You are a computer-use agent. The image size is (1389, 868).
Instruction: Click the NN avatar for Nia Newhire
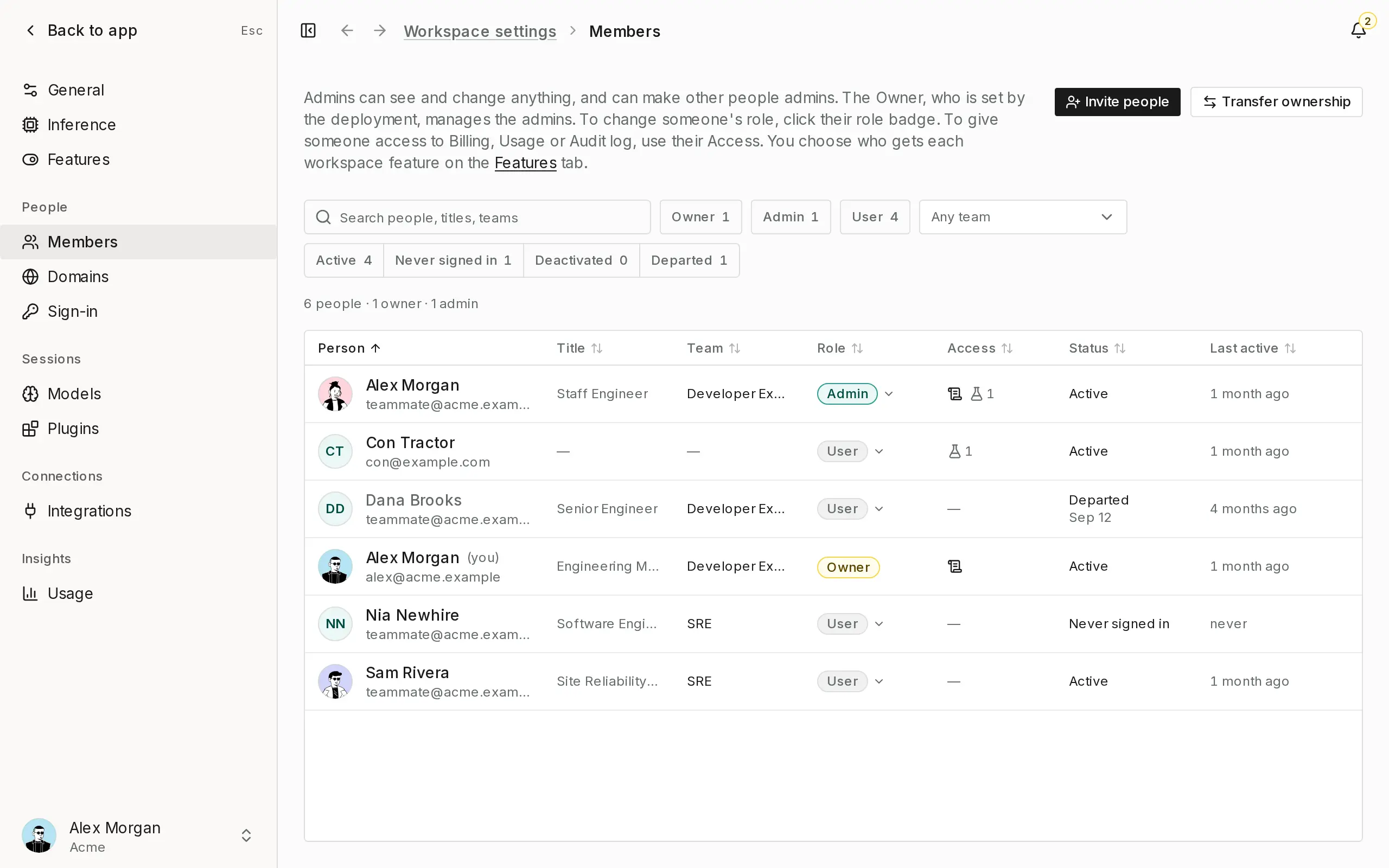pos(335,624)
